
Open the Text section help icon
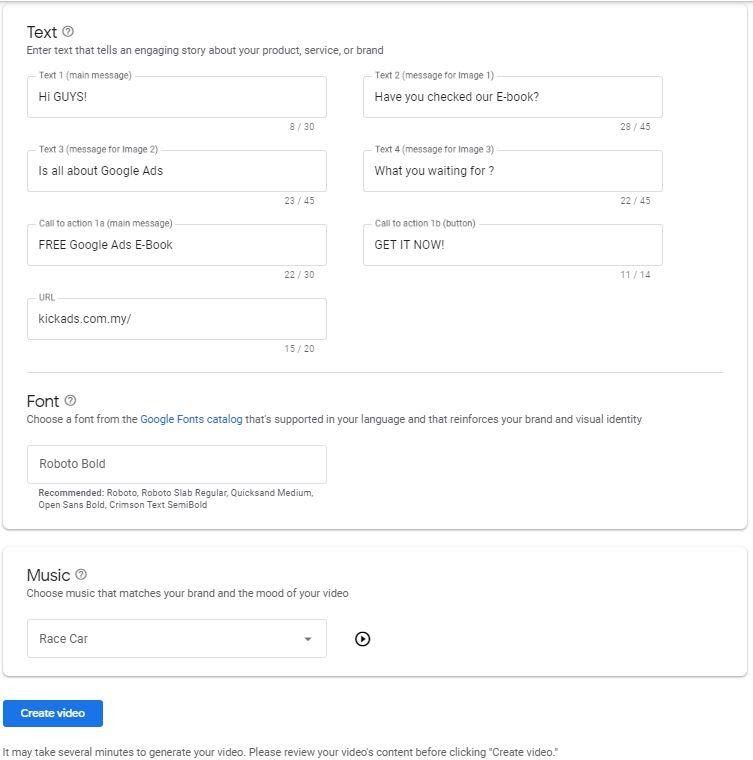coord(68,32)
